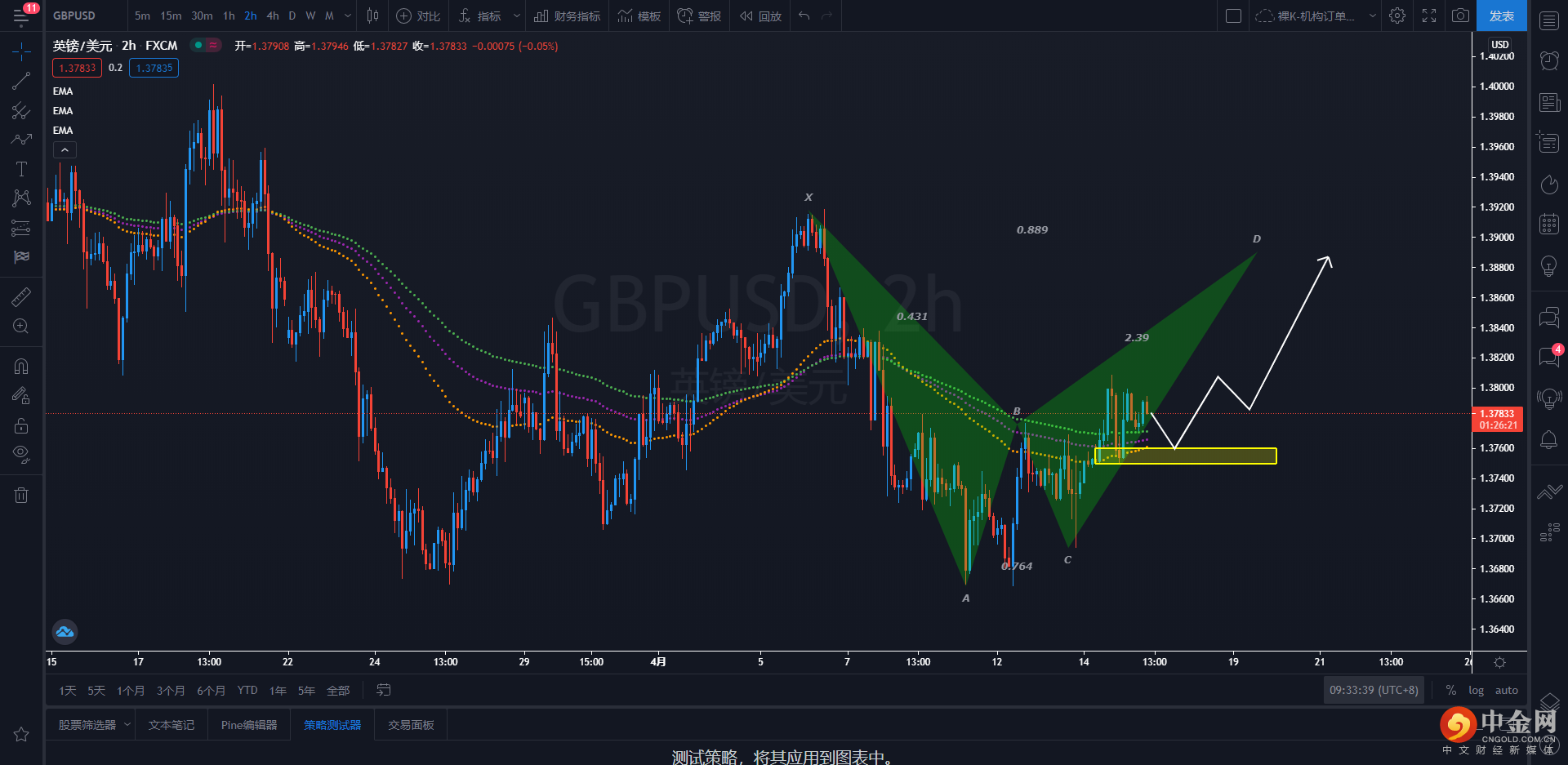The height and width of the screenshot is (765, 1568).
Task: Open chart settings gear icon
Action: tap(1397, 16)
